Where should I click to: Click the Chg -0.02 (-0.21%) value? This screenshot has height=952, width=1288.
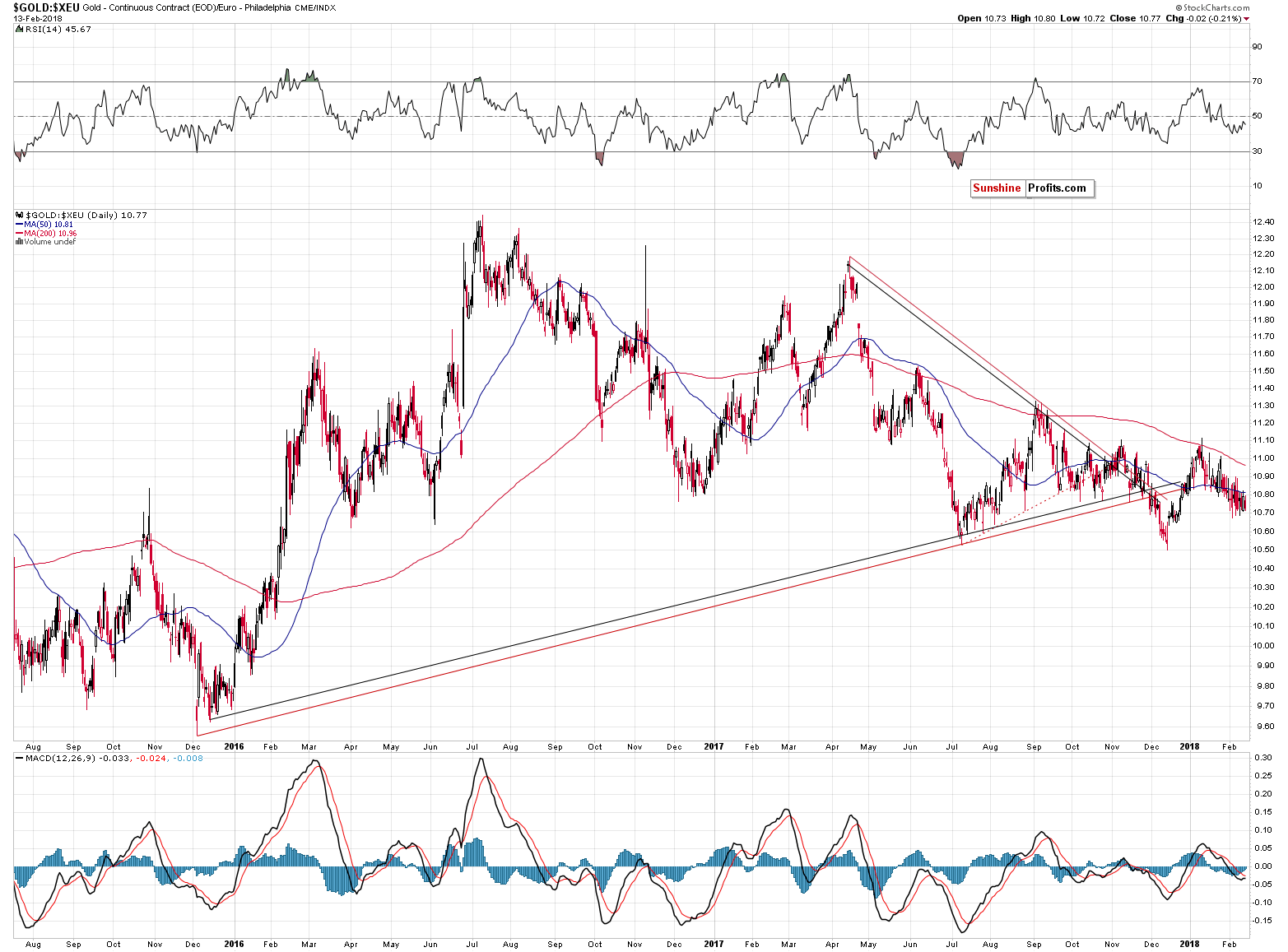pos(1203,18)
